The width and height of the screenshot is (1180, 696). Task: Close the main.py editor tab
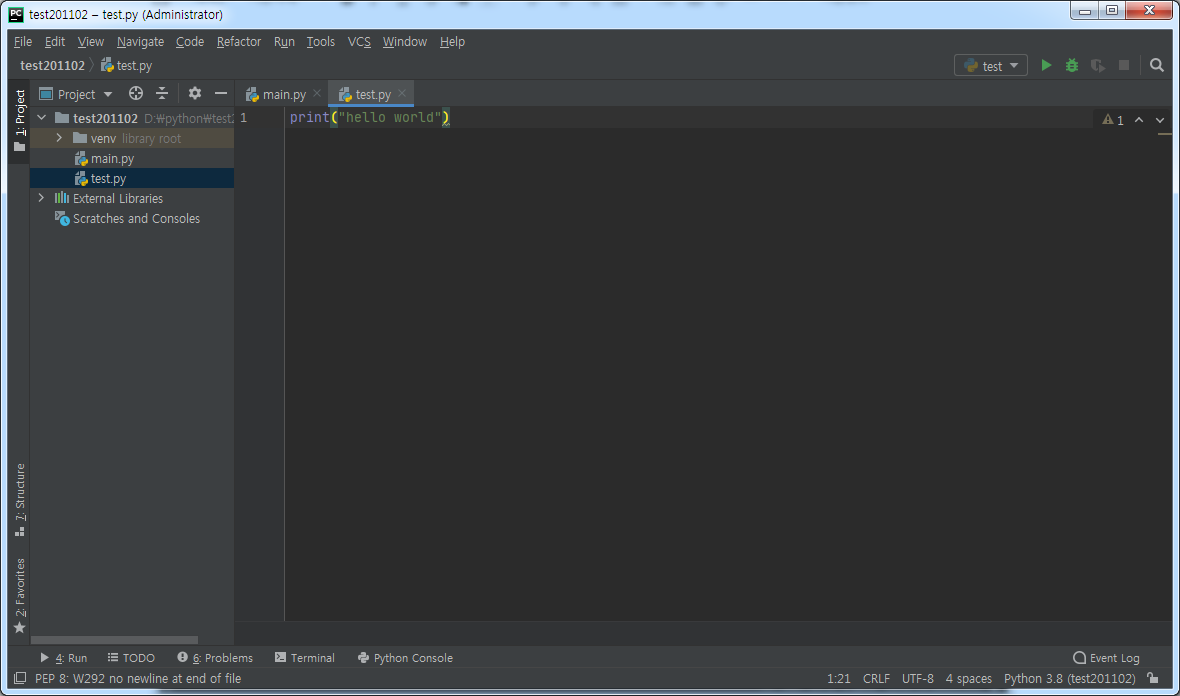click(x=317, y=93)
